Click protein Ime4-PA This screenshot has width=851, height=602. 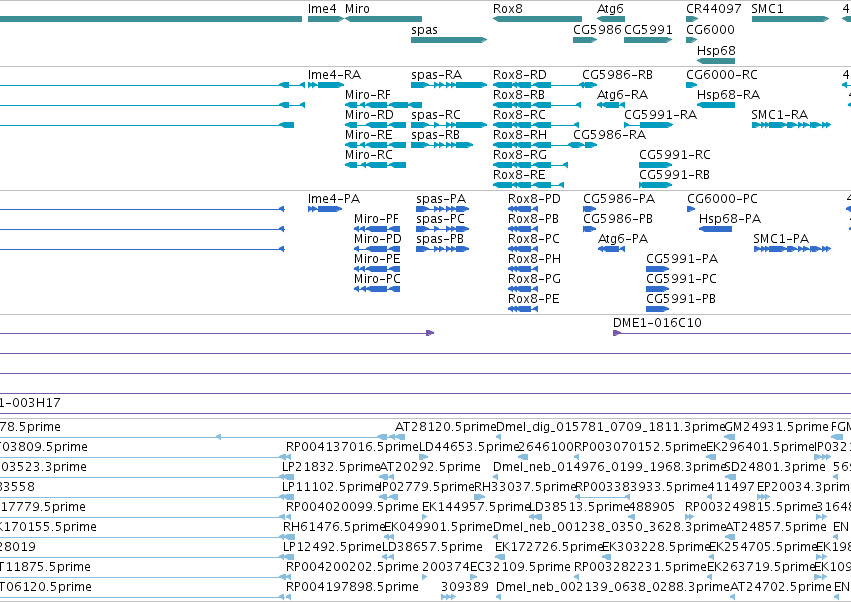(334, 199)
